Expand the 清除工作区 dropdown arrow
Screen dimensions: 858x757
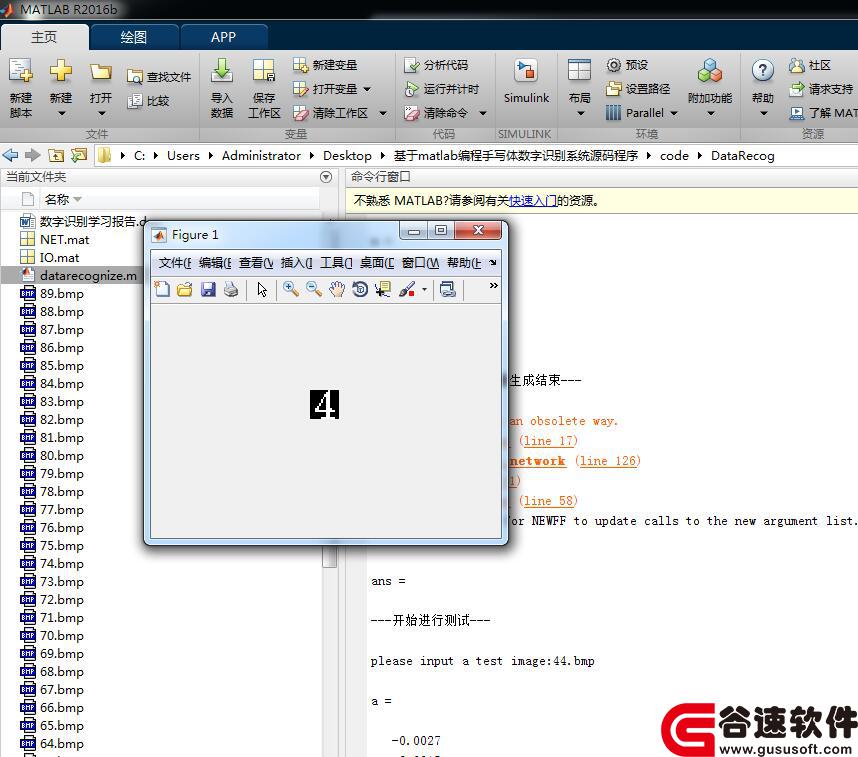(x=383, y=113)
